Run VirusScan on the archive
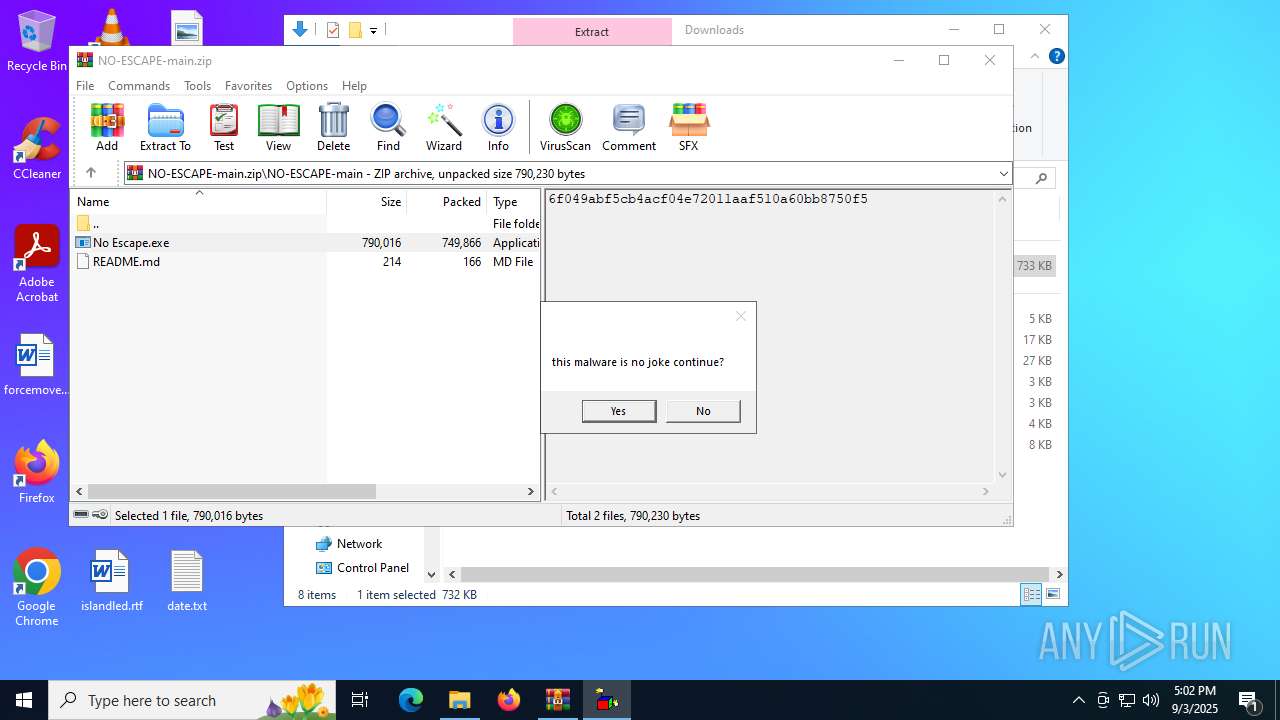 (565, 127)
